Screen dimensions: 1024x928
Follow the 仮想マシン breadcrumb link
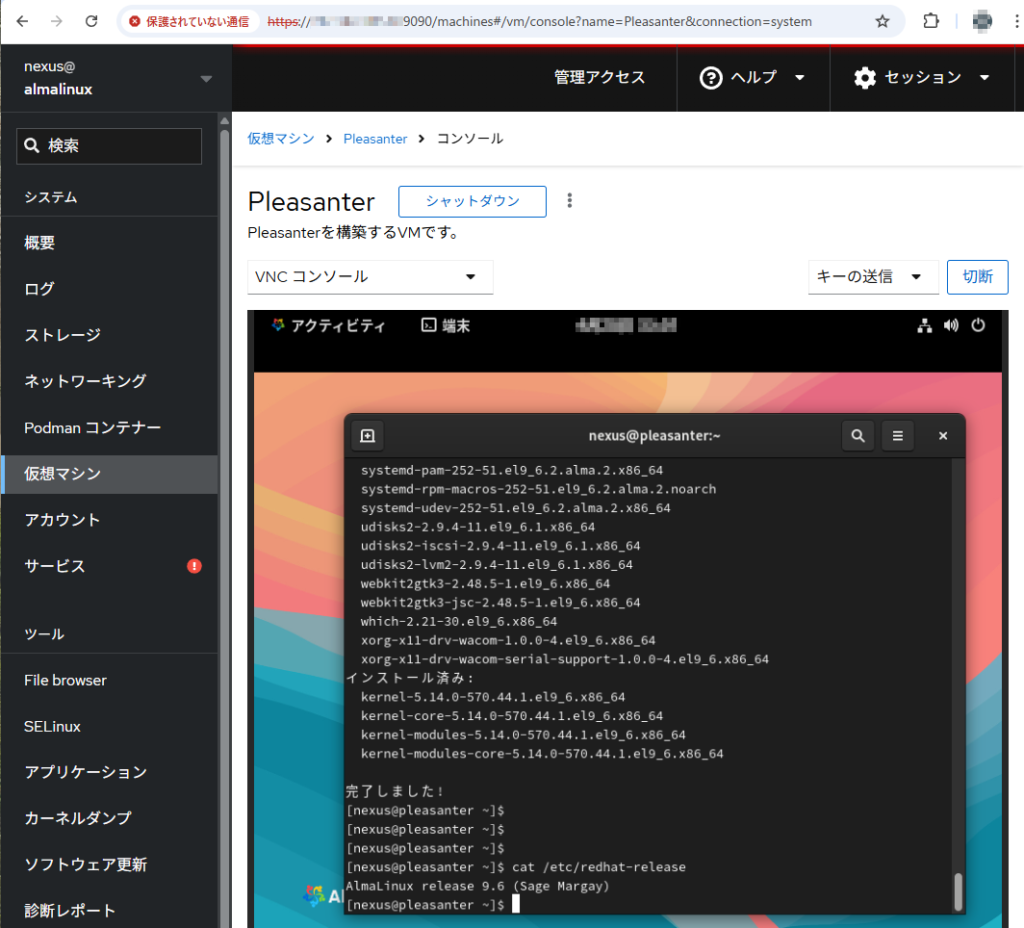click(281, 139)
